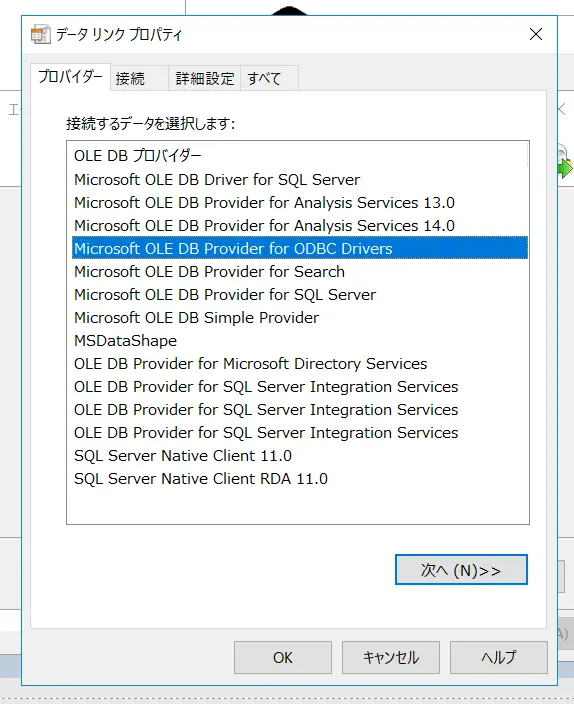The height and width of the screenshot is (704, 574).
Task: Open the 詳細設定 tab
Action: 204,79
